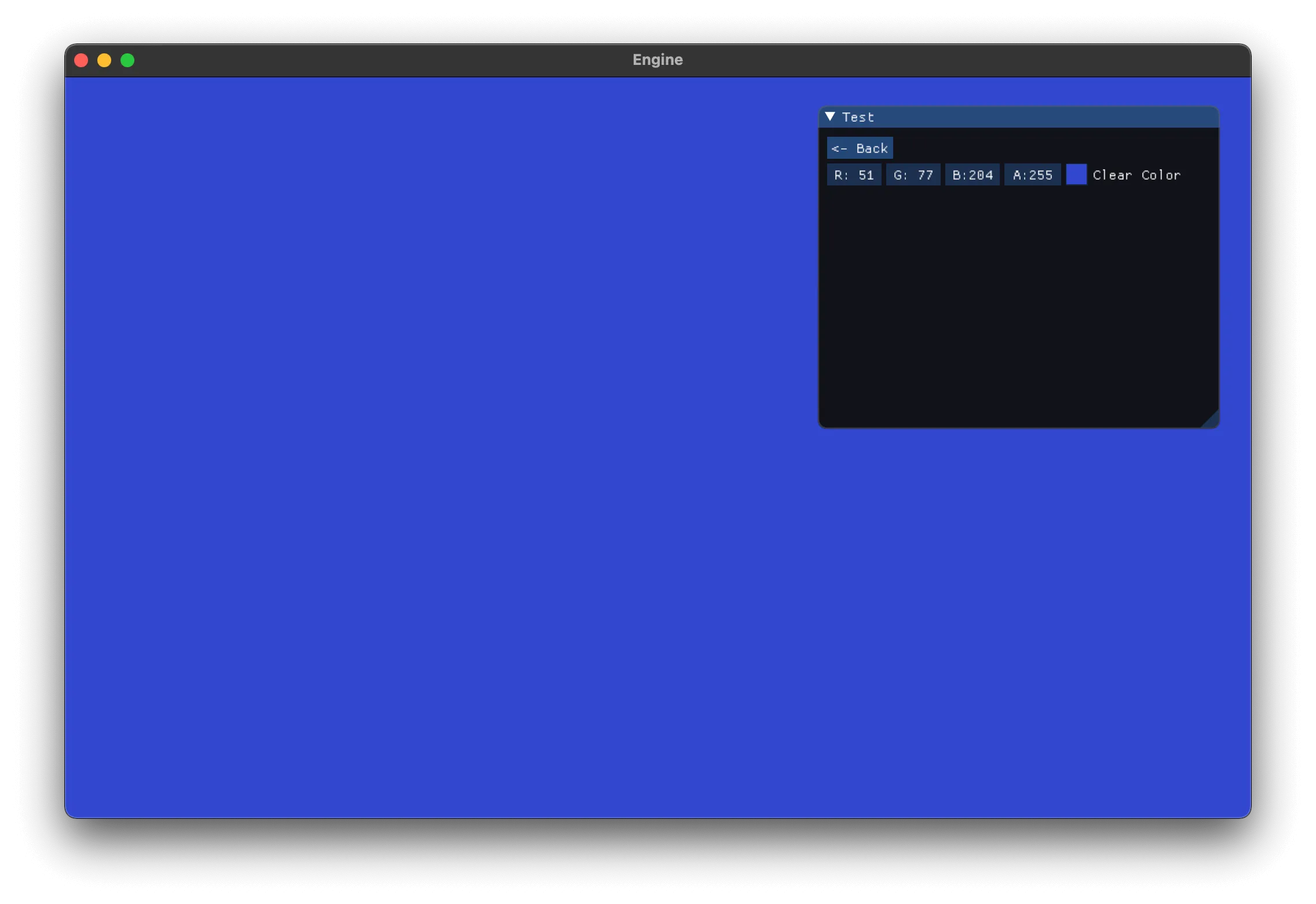Close the Engine window with red button

click(81, 60)
